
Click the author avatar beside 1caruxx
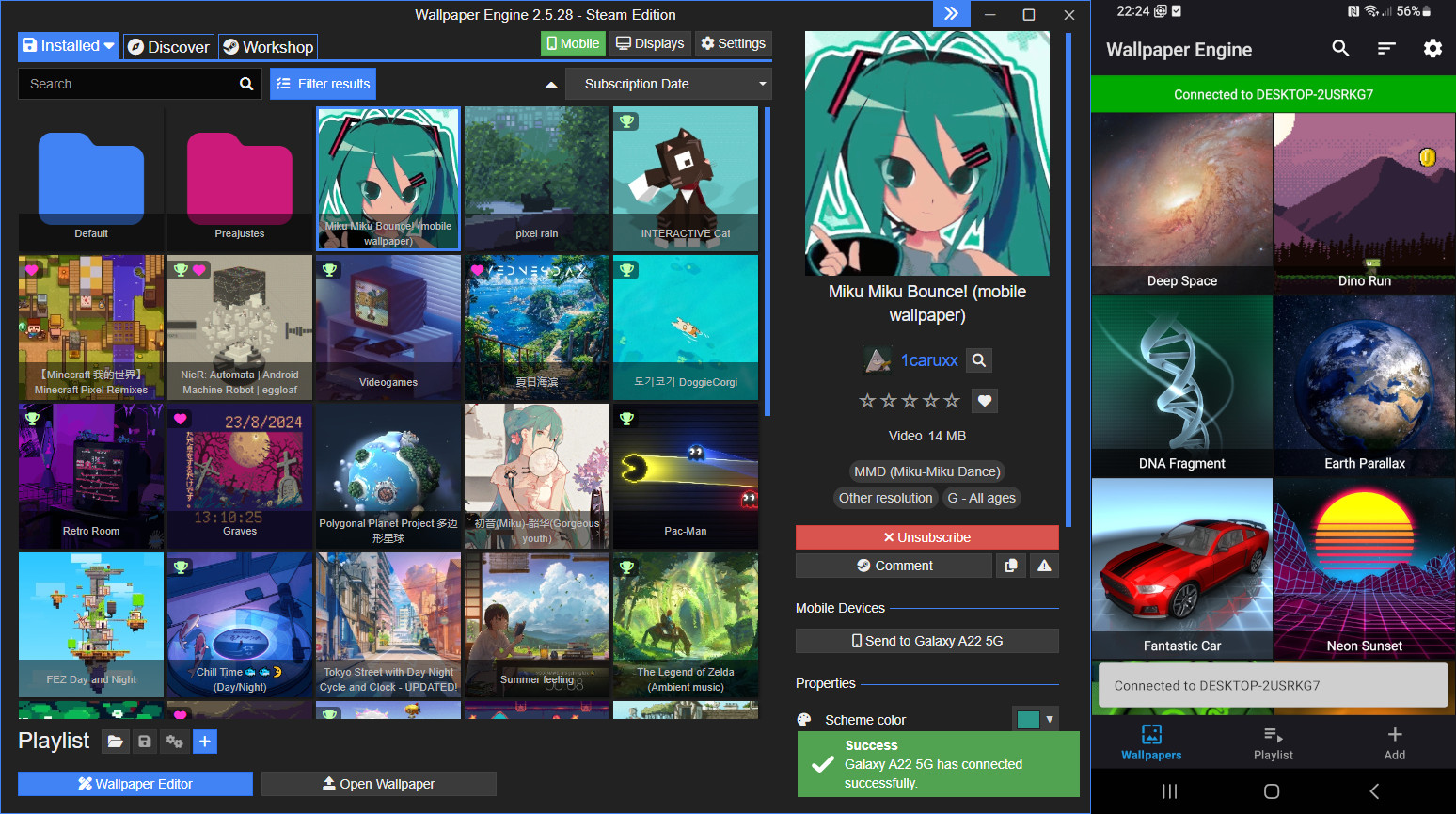878,360
